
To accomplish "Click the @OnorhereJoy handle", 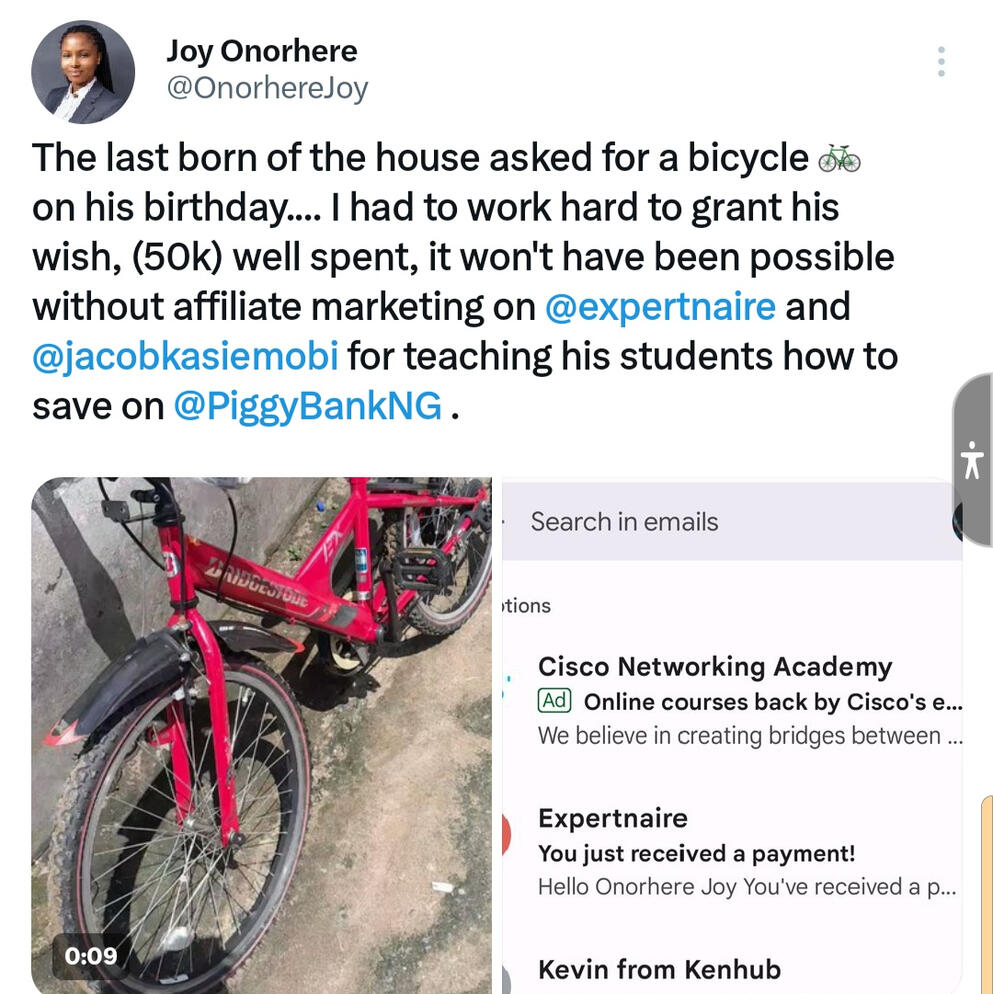I will click(267, 88).
